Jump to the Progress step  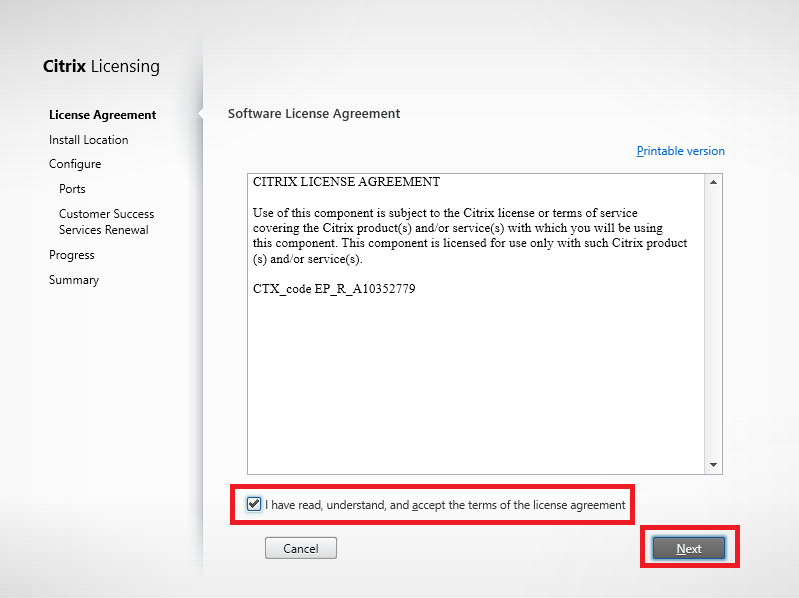(x=72, y=255)
